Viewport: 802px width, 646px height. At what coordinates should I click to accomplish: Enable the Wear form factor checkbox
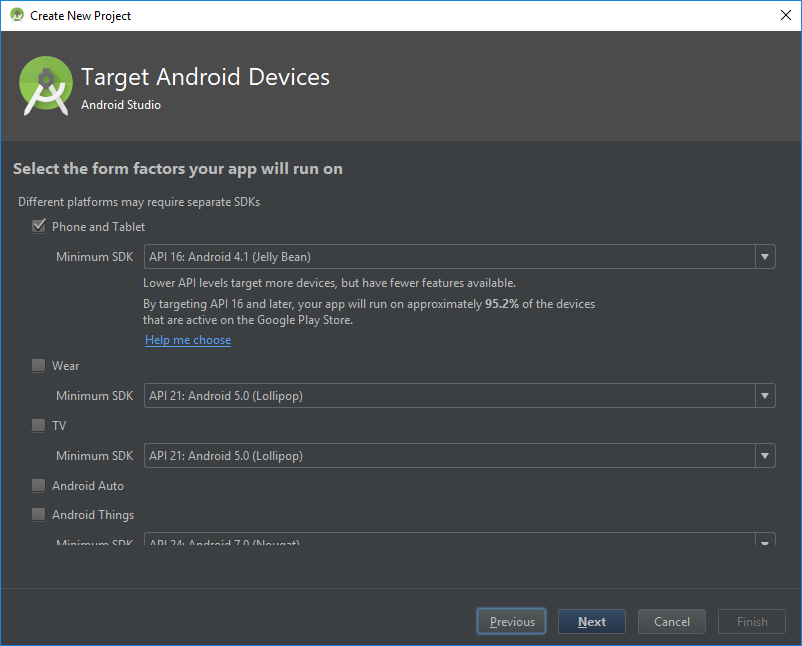(39, 366)
